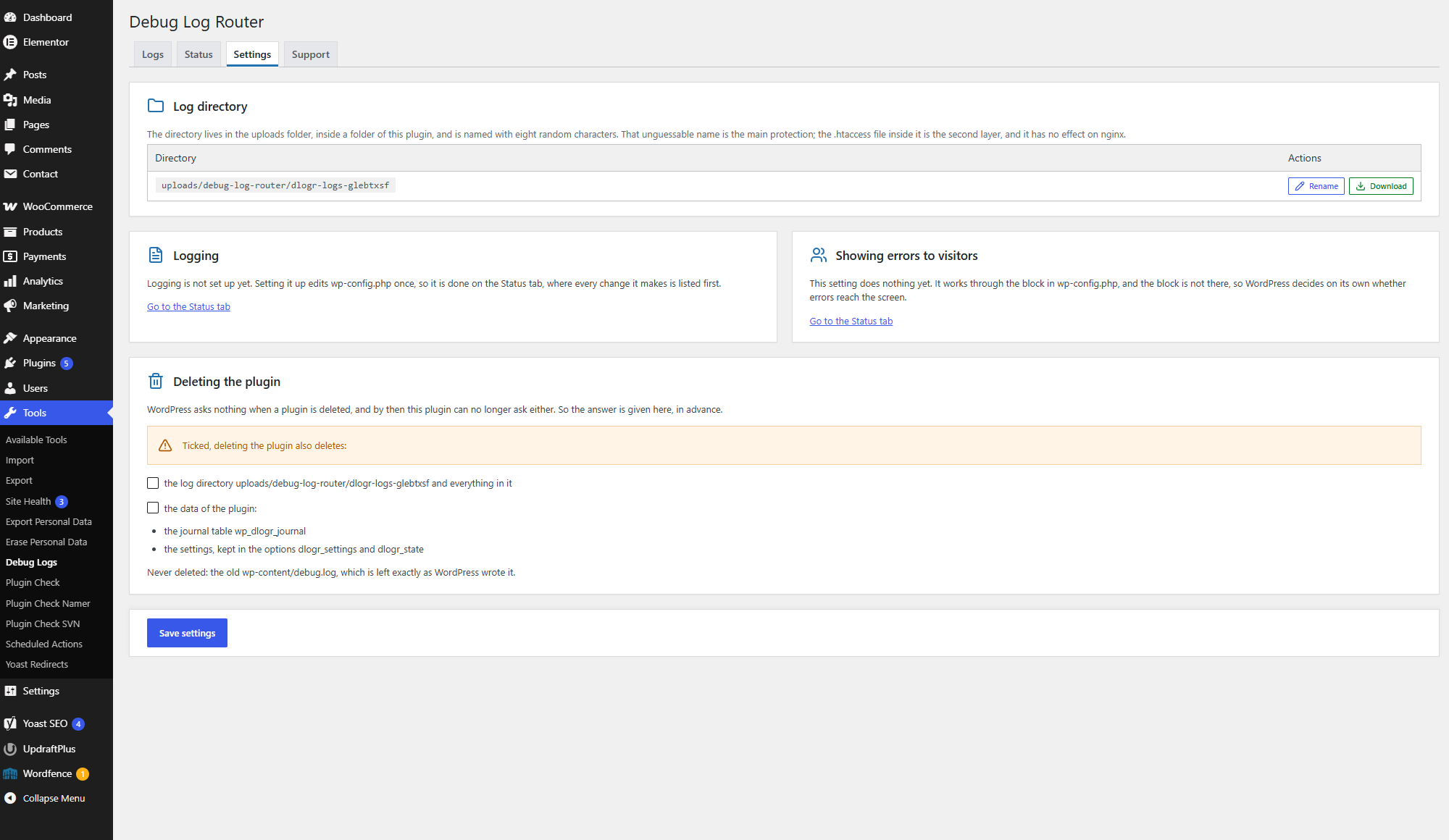Image resolution: width=1449 pixels, height=840 pixels.
Task: Click the Wordfence notification badge
Action: 83,774
